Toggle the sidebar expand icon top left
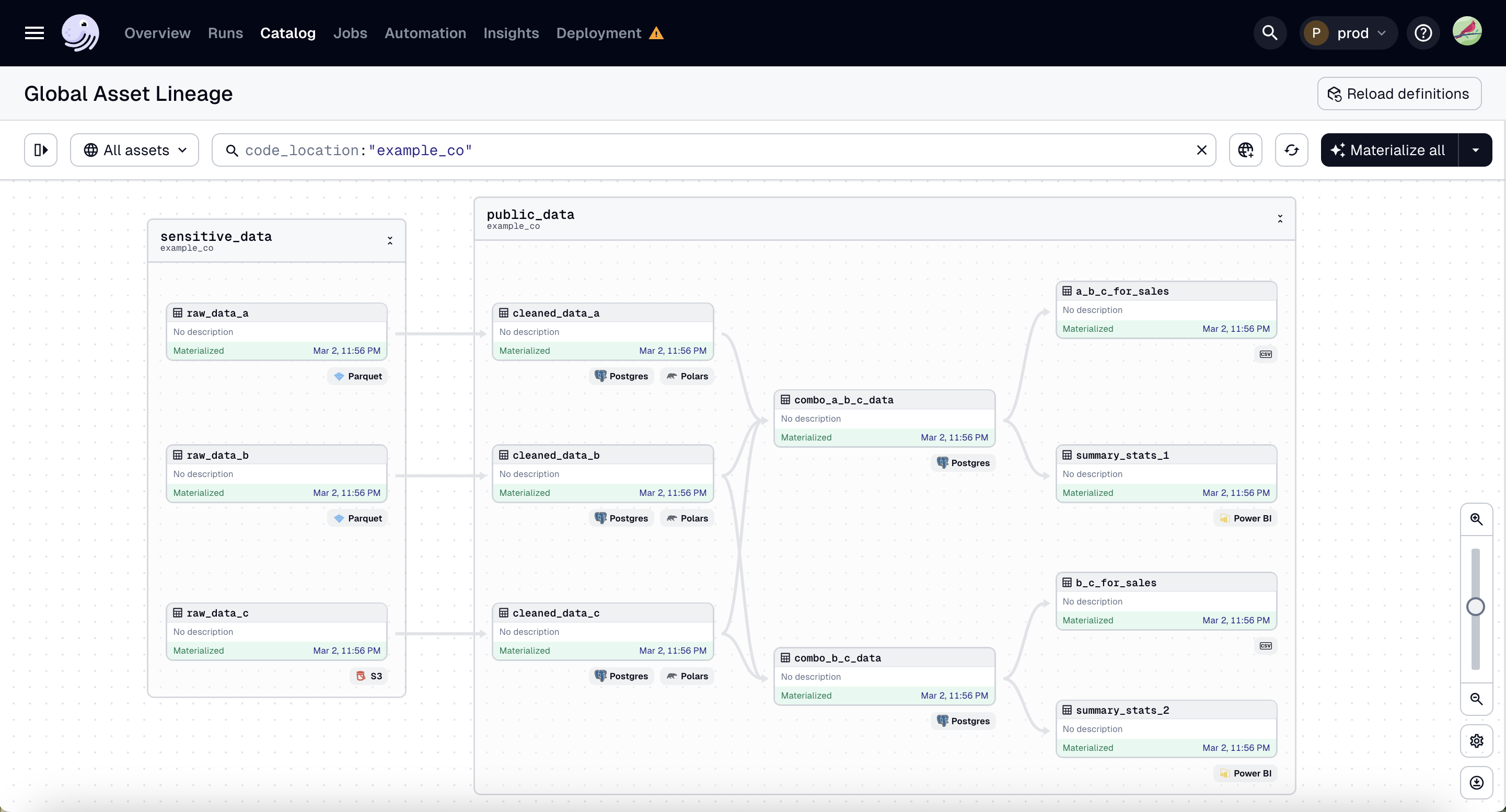This screenshot has width=1506, height=812. [40, 149]
